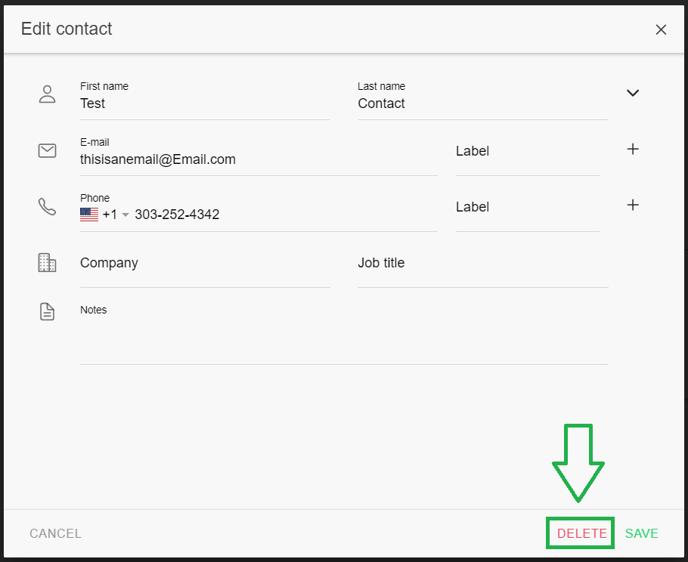Click the Last name field

point(482,103)
